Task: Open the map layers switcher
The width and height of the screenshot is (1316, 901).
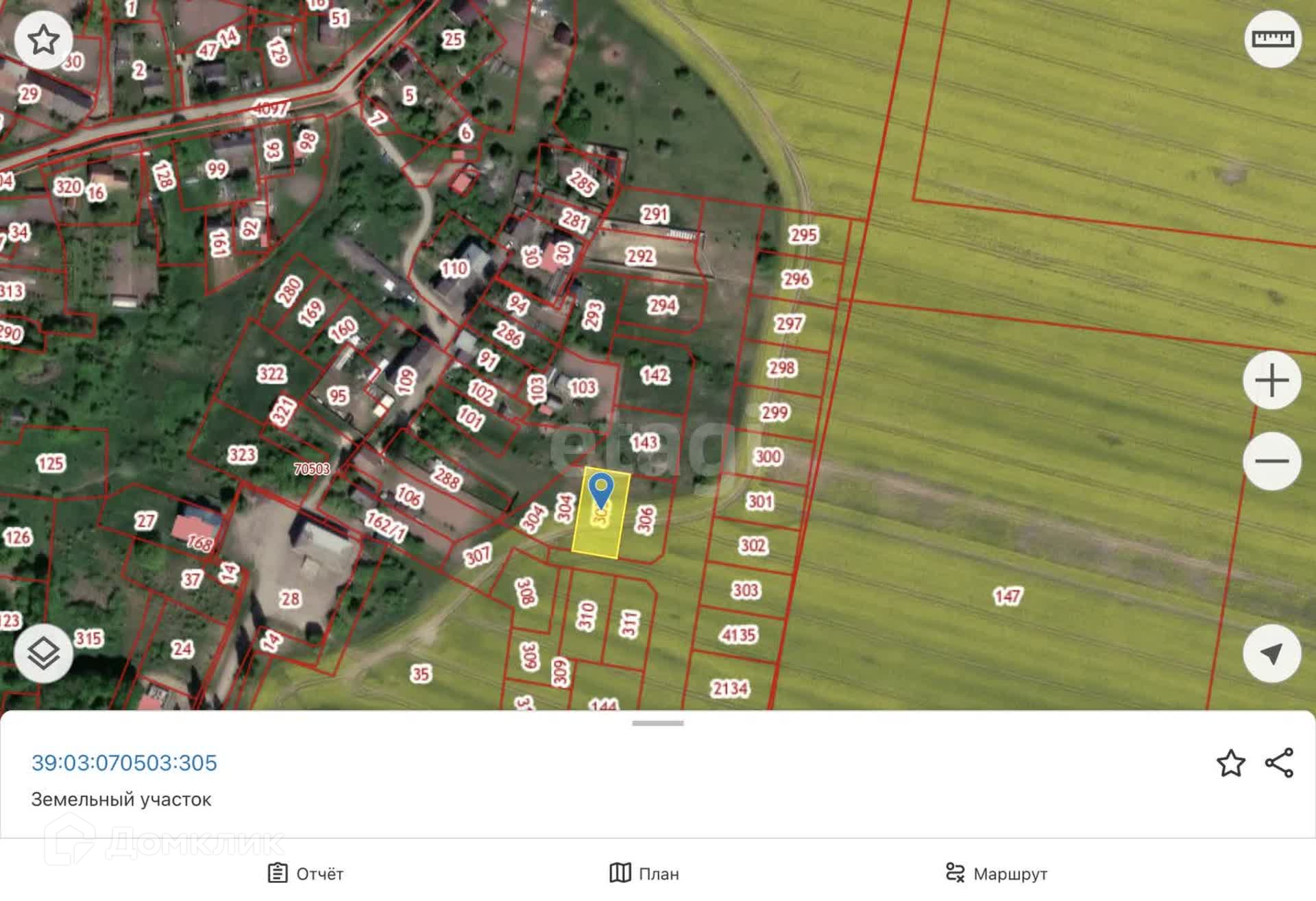Action: 43,653
